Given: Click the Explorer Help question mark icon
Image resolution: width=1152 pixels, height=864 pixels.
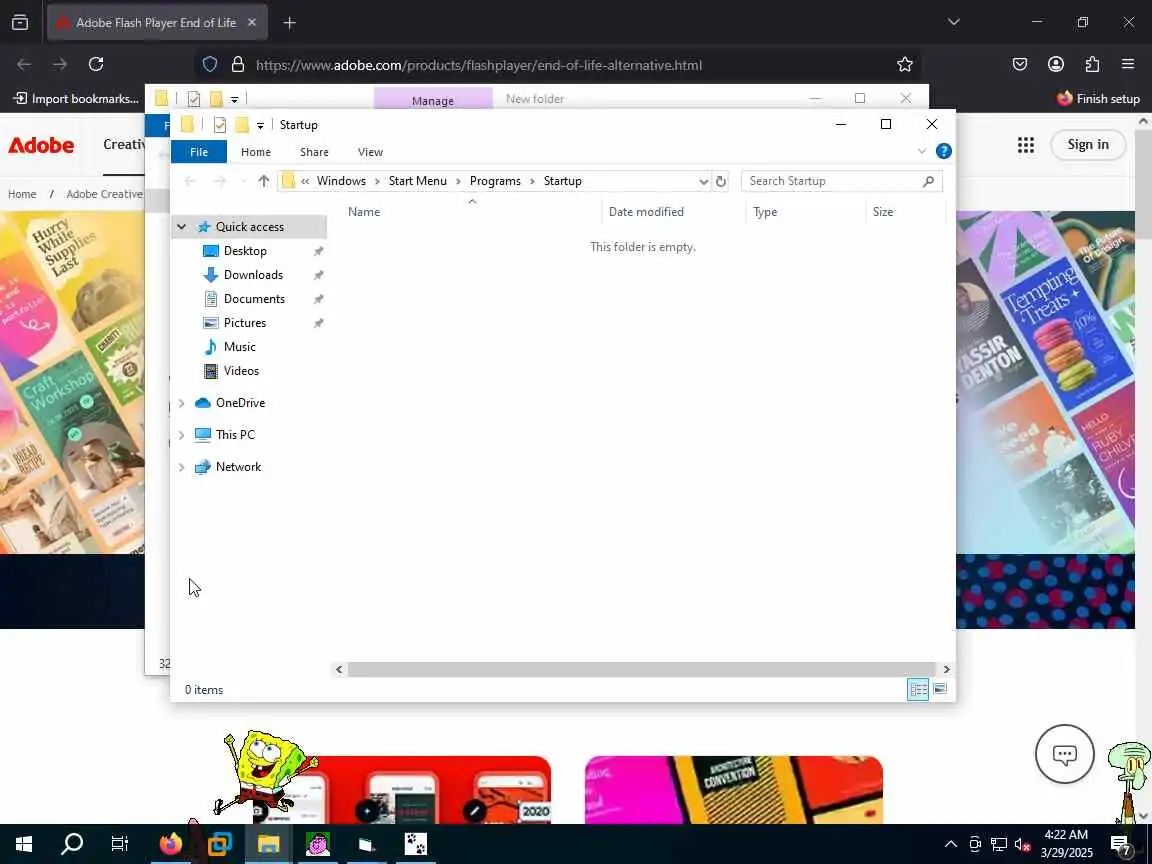Looking at the screenshot, I should click(943, 151).
